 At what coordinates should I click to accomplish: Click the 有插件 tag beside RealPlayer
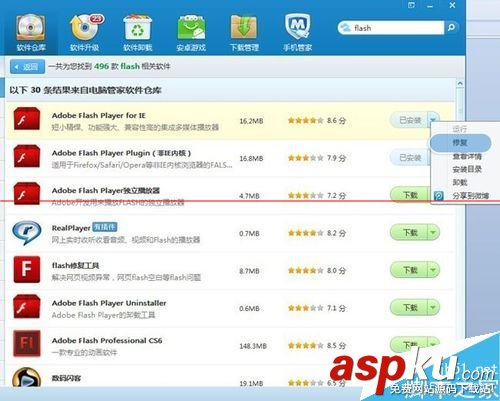[x=105, y=227]
